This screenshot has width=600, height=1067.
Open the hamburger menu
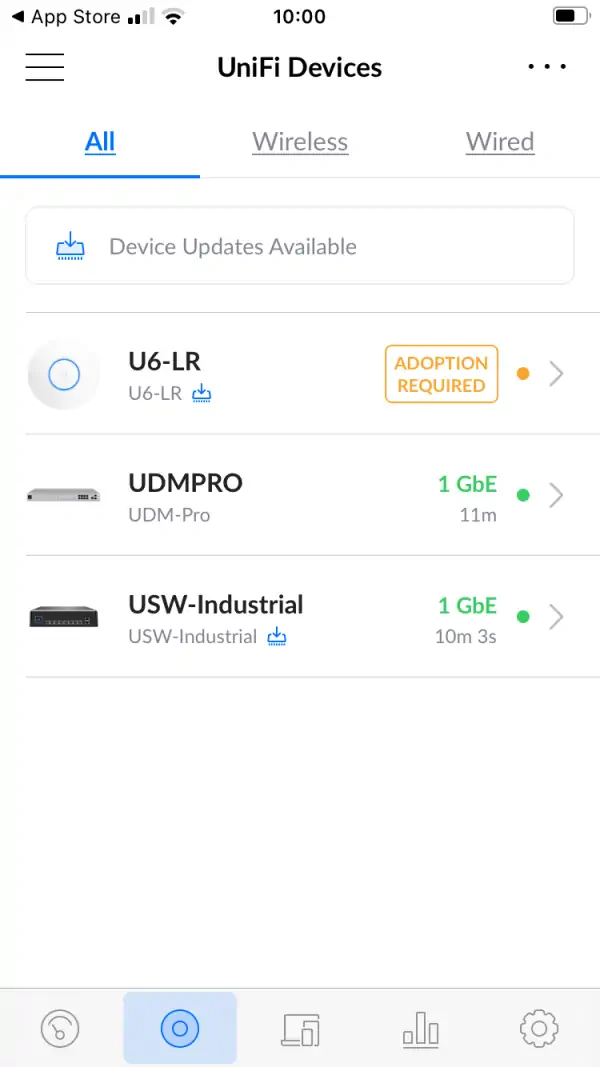point(45,67)
